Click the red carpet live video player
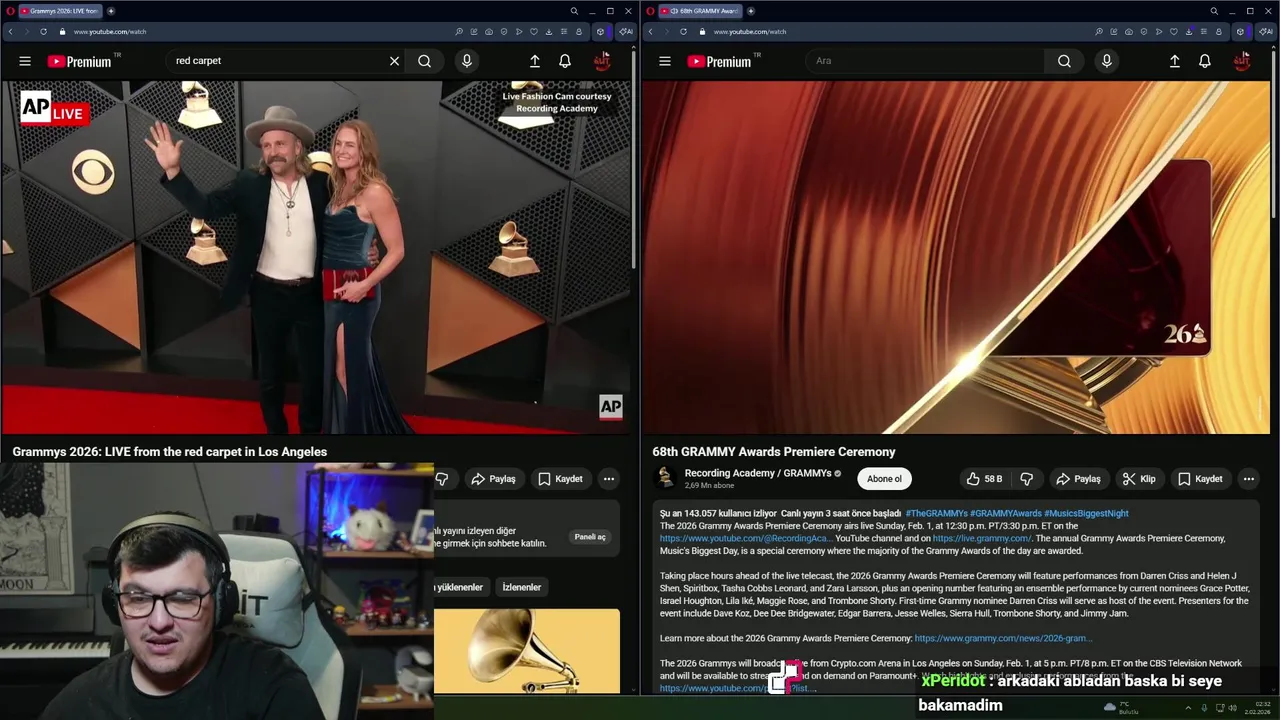This screenshot has height=720, width=1280. tap(316, 257)
